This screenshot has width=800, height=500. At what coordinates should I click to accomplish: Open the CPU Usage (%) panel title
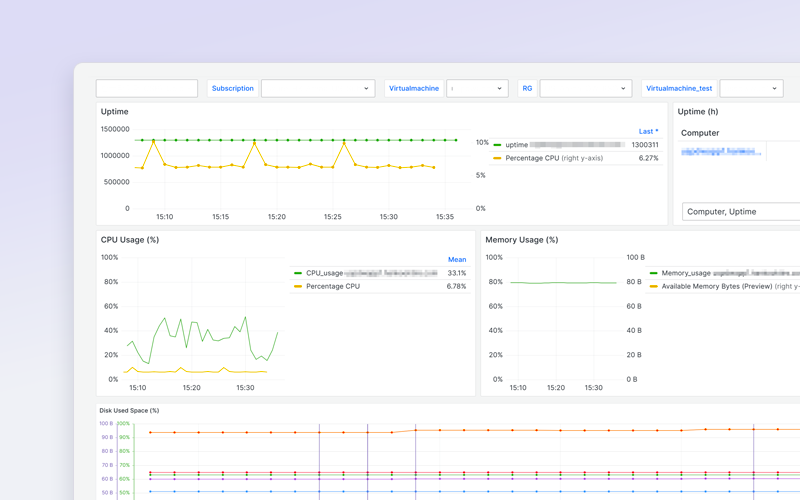(x=130, y=240)
